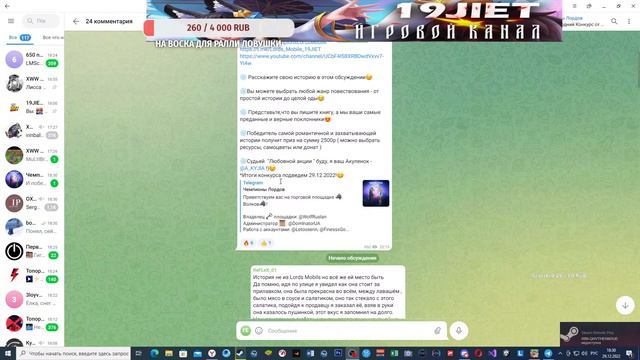The height and width of the screenshot is (360, 640).
Task: Open chat options three-dot menu
Action: click(x=629, y=21)
